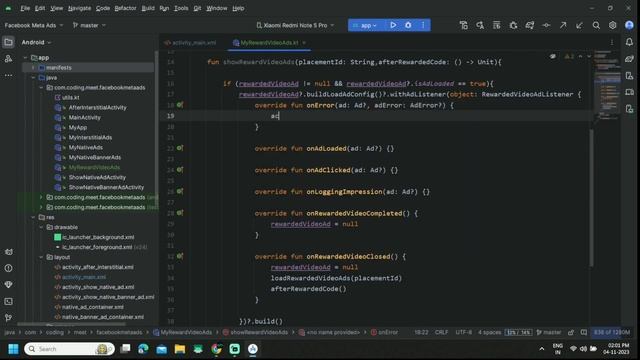Image resolution: width=640 pixels, height=360 pixels.
Task: Open File Explorer from taskbar
Action: (180, 349)
